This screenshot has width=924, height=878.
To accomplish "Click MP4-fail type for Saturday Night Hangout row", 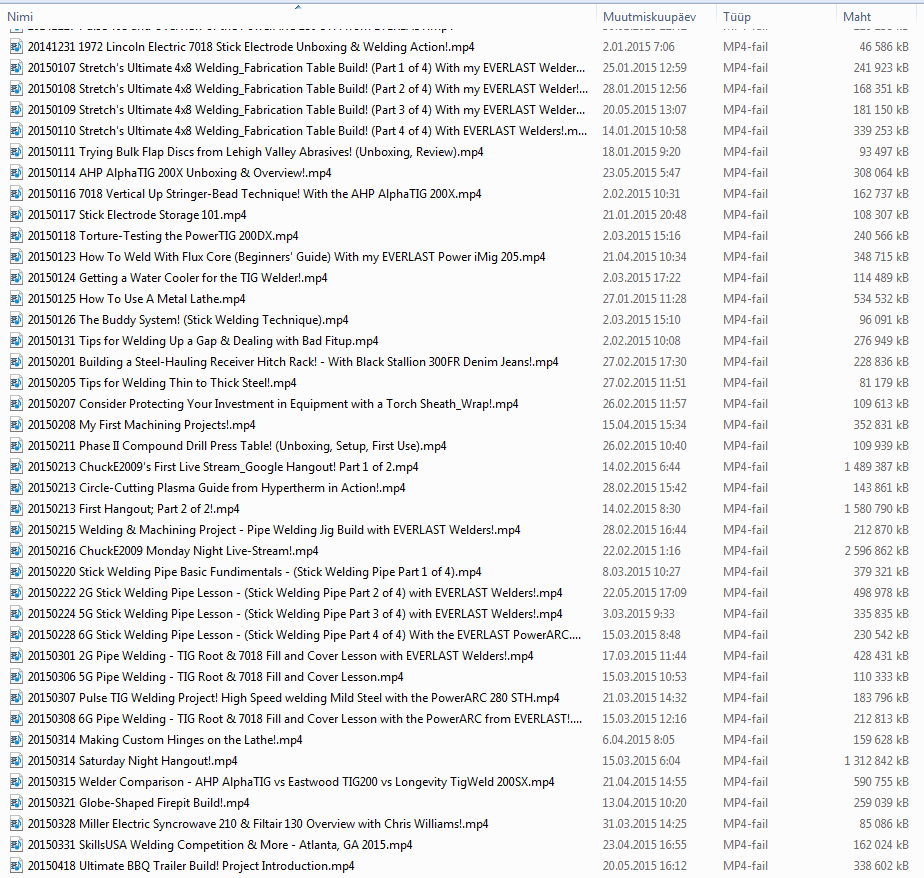I will click(x=745, y=761).
